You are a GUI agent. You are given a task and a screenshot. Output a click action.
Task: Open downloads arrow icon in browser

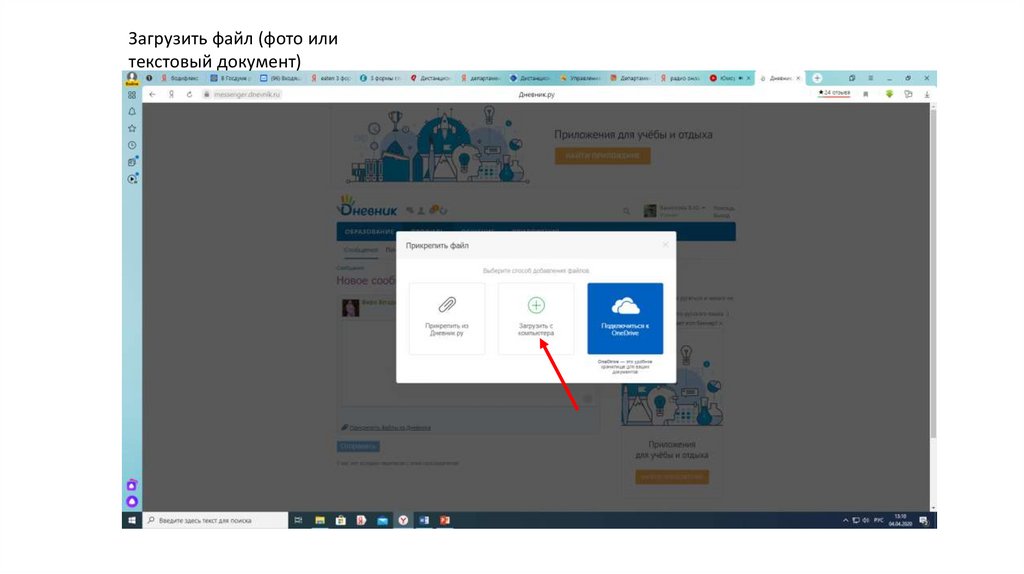(x=927, y=95)
